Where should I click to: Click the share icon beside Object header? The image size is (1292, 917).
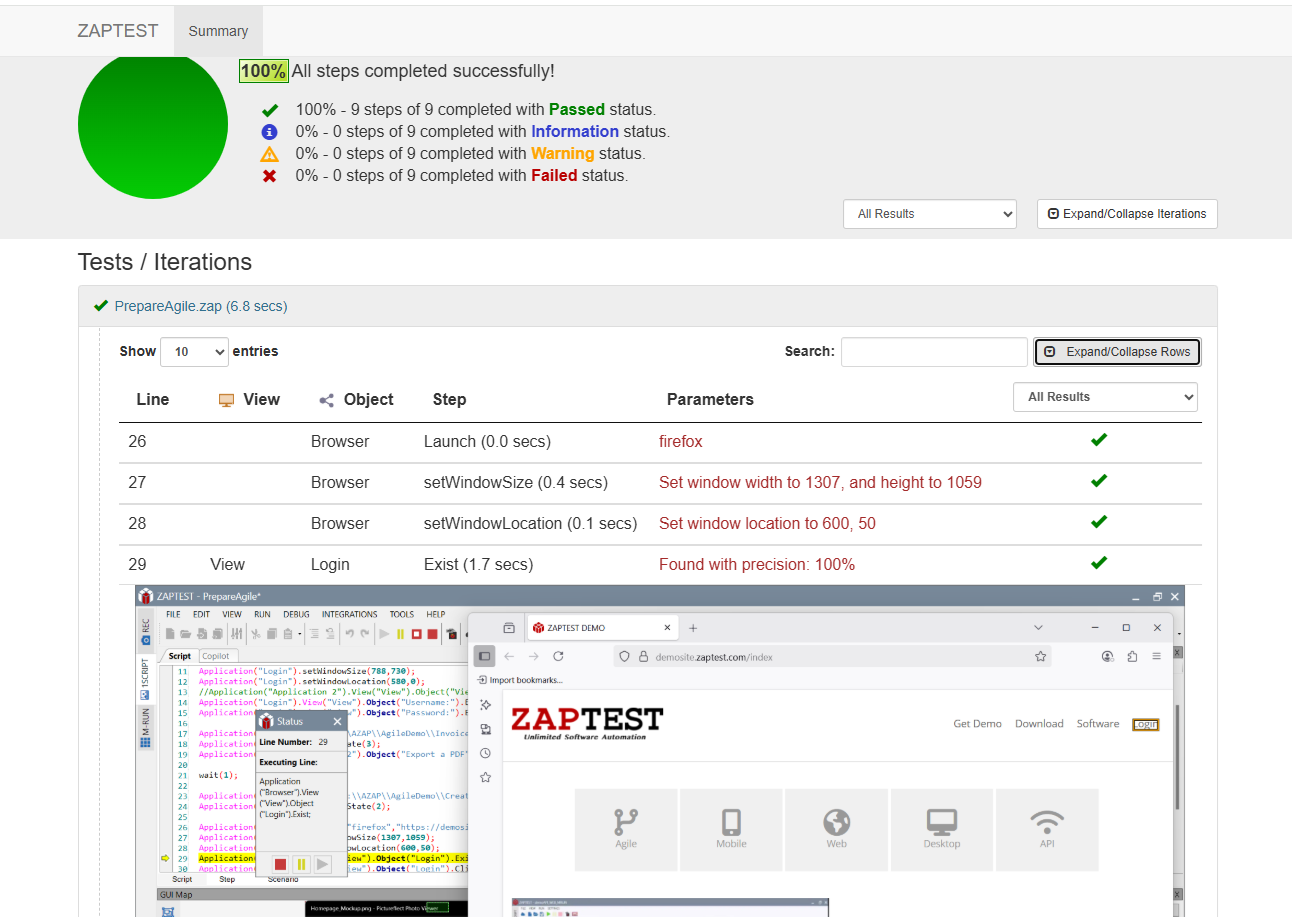[x=326, y=400]
